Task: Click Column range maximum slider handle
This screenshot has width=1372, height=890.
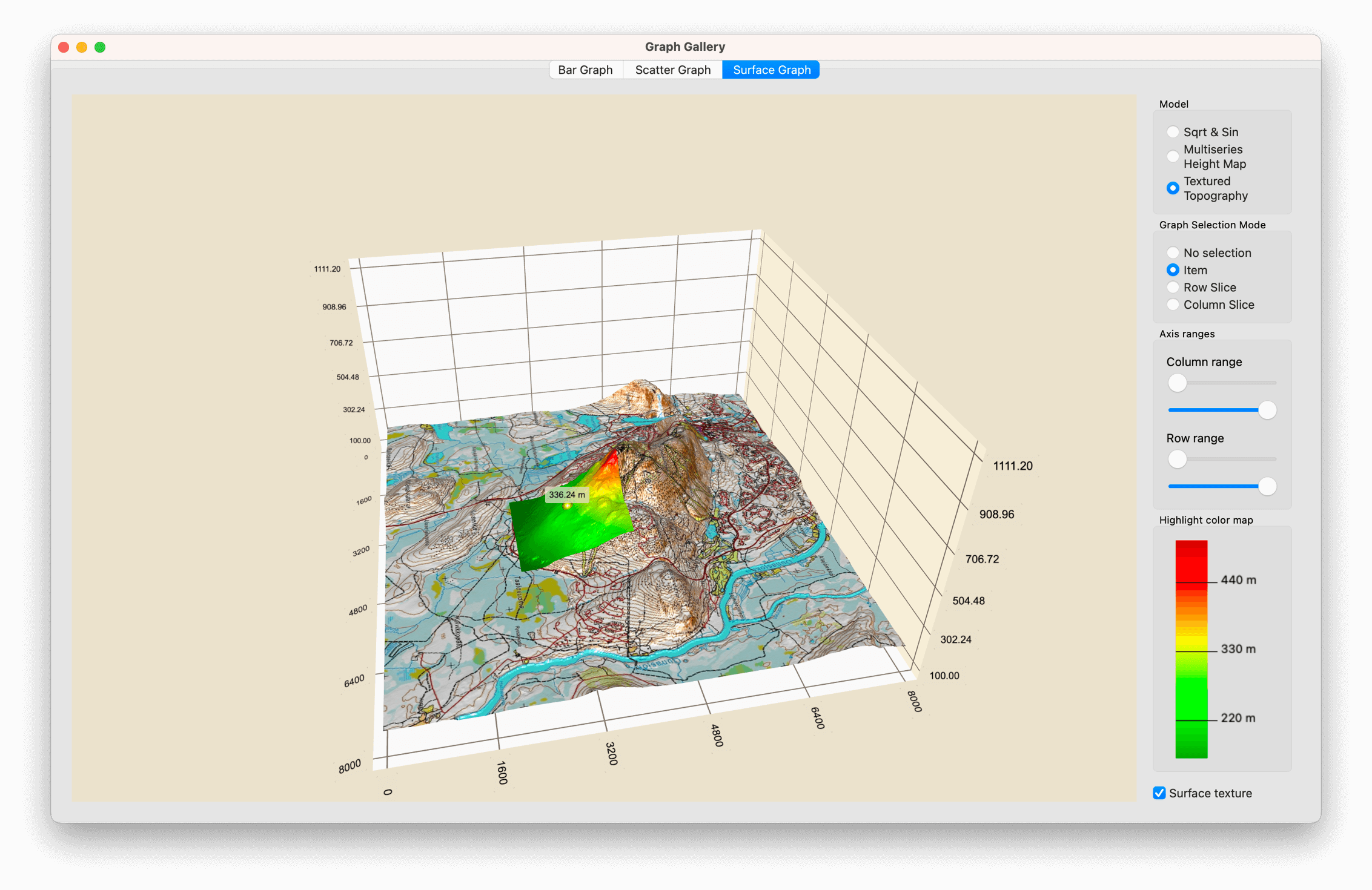Action: tap(1267, 410)
